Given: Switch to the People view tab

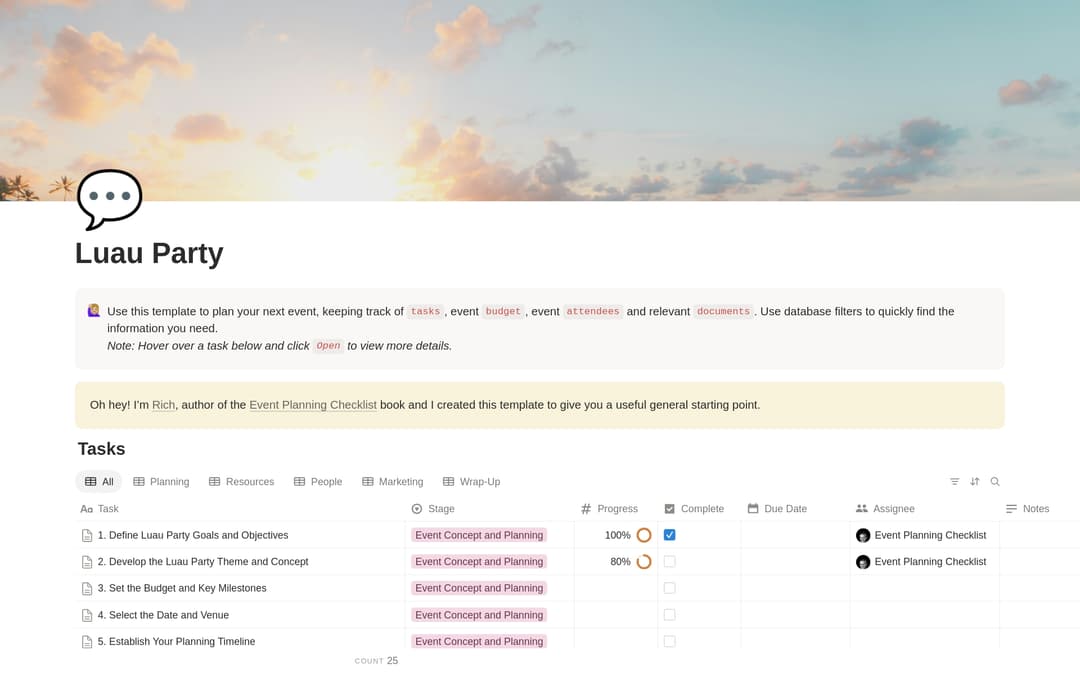Looking at the screenshot, I should coord(318,482).
